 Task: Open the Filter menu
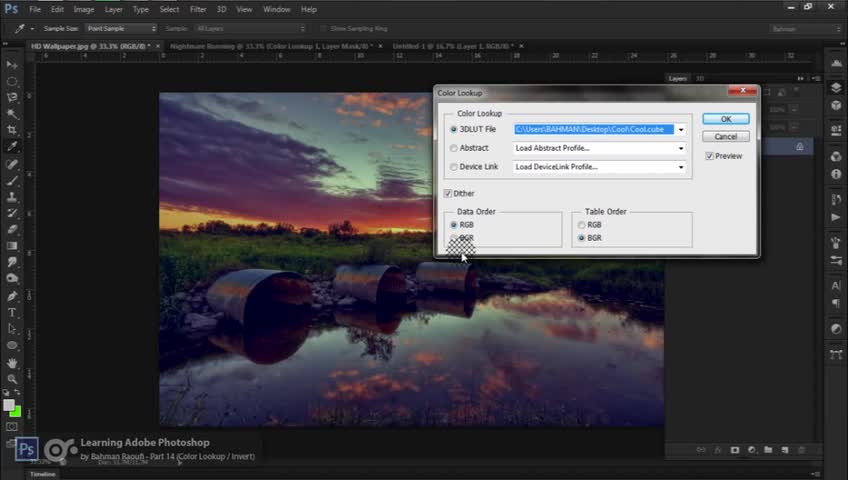pos(197,9)
